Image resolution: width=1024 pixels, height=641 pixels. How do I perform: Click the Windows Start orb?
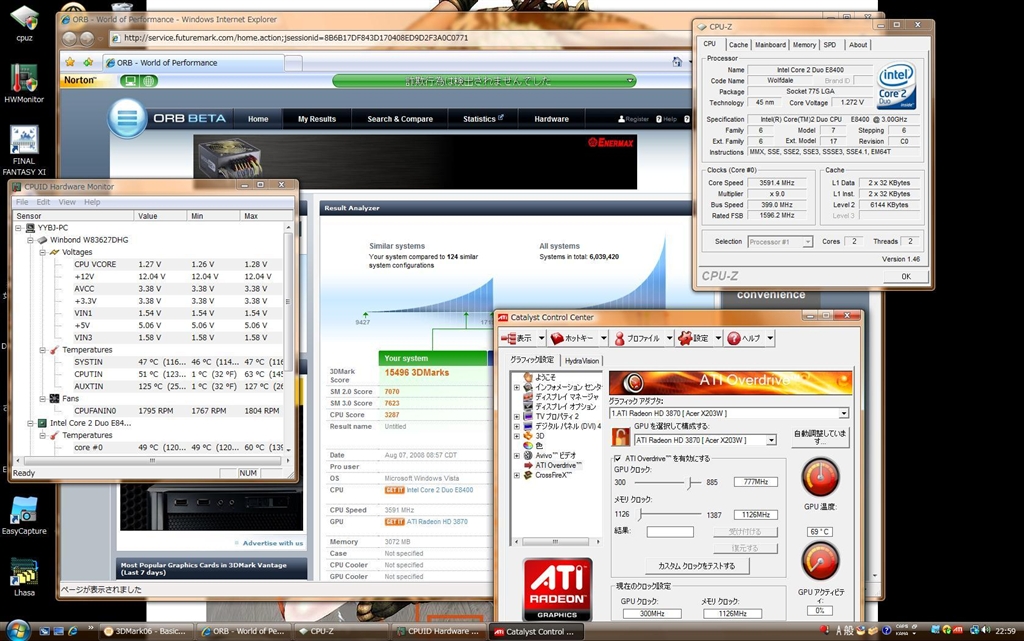[18, 630]
